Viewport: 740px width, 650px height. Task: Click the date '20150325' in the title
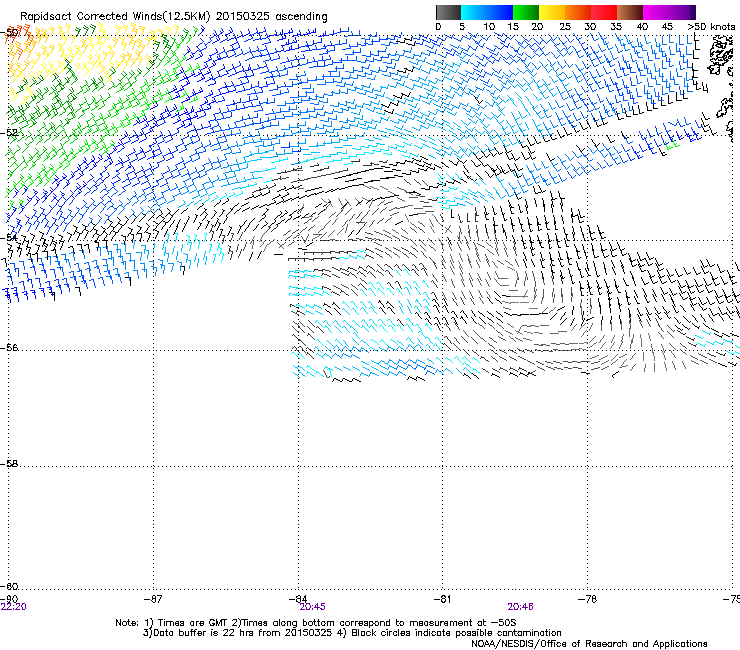pos(243,16)
